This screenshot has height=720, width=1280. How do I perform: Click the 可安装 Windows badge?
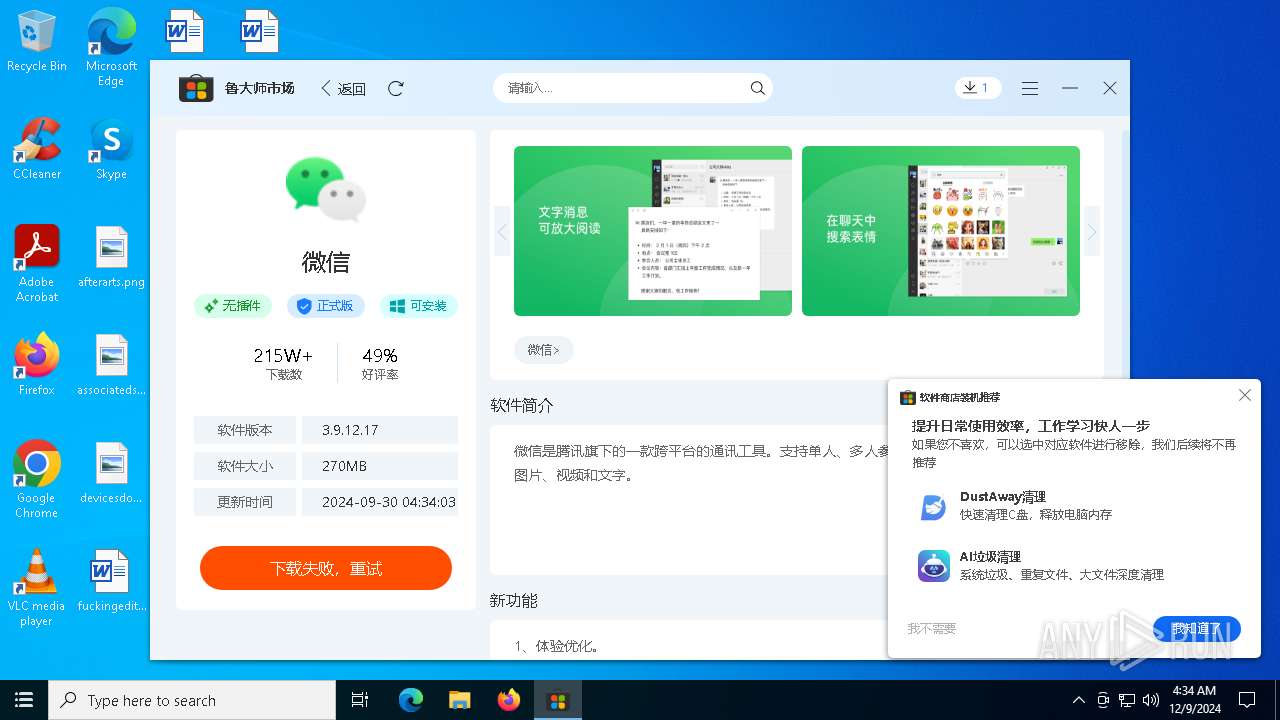(419, 306)
